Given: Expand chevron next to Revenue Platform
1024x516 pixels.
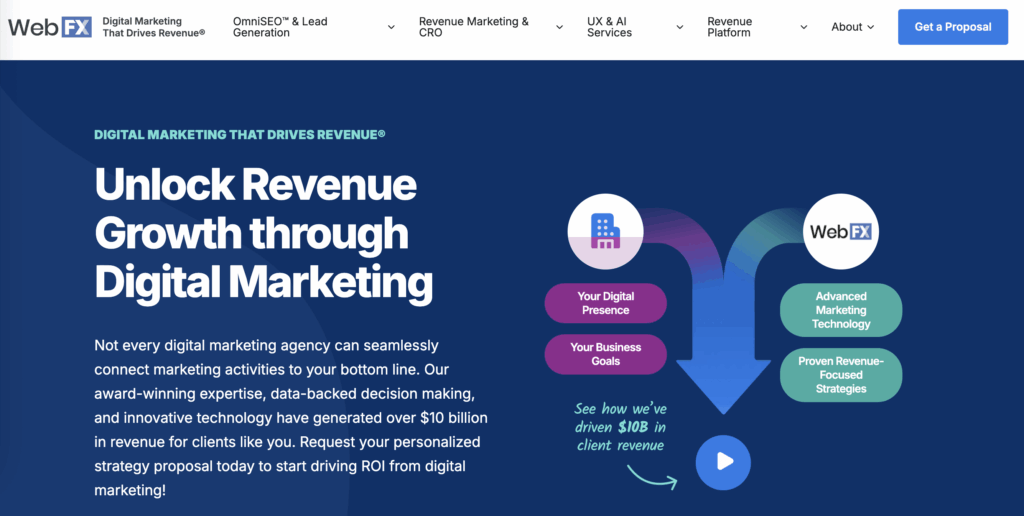Looking at the screenshot, I should pyautogui.click(x=804, y=27).
